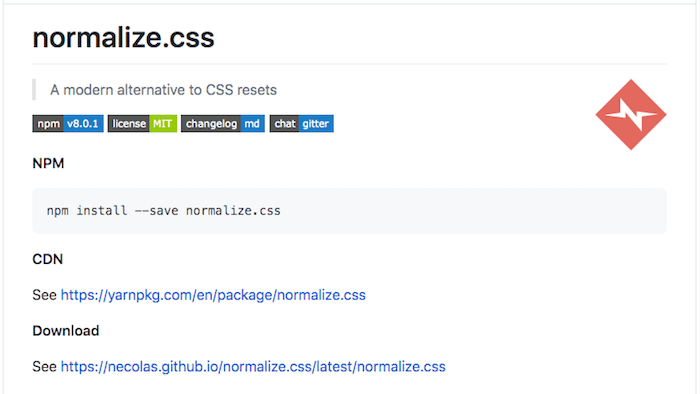Click the 'A modern alternative to CSS resets' quote
The image size is (700, 394).
click(163, 90)
